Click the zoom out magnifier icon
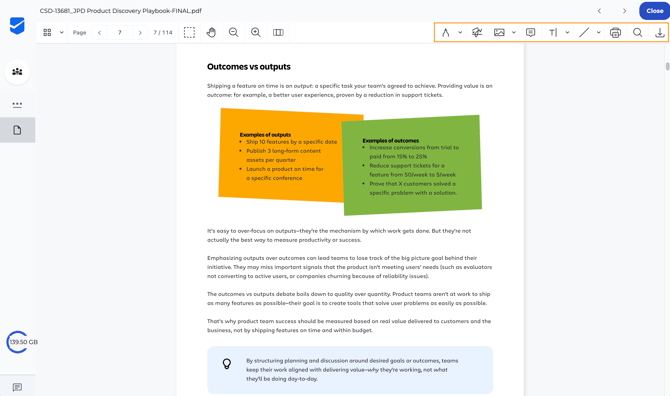This screenshot has width=670, height=396. pos(233,32)
